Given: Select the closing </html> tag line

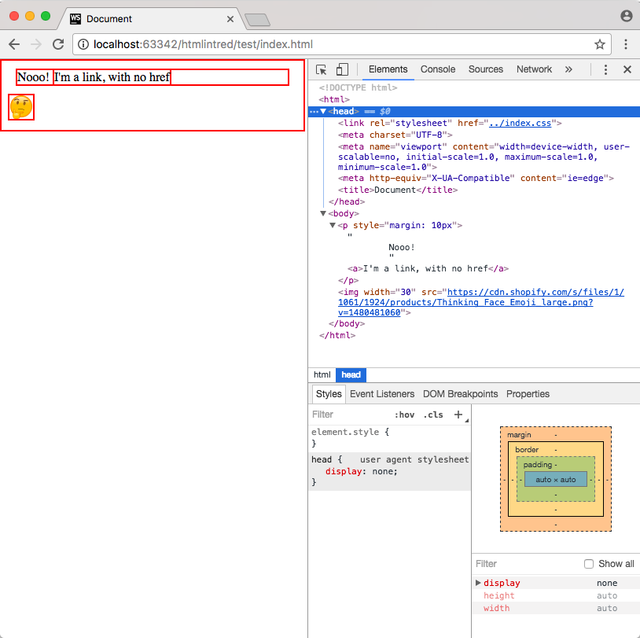Looking at the screenshot, I should 337,335.
